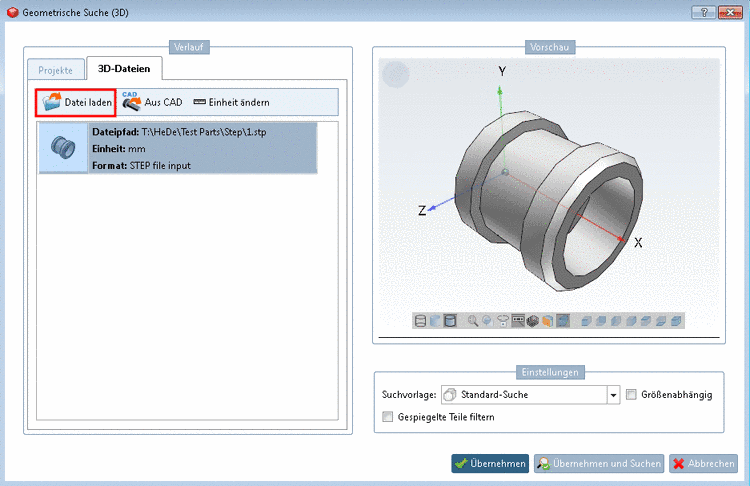
Task: Click the last of seven view cube icons
Action: click(676, 320)
